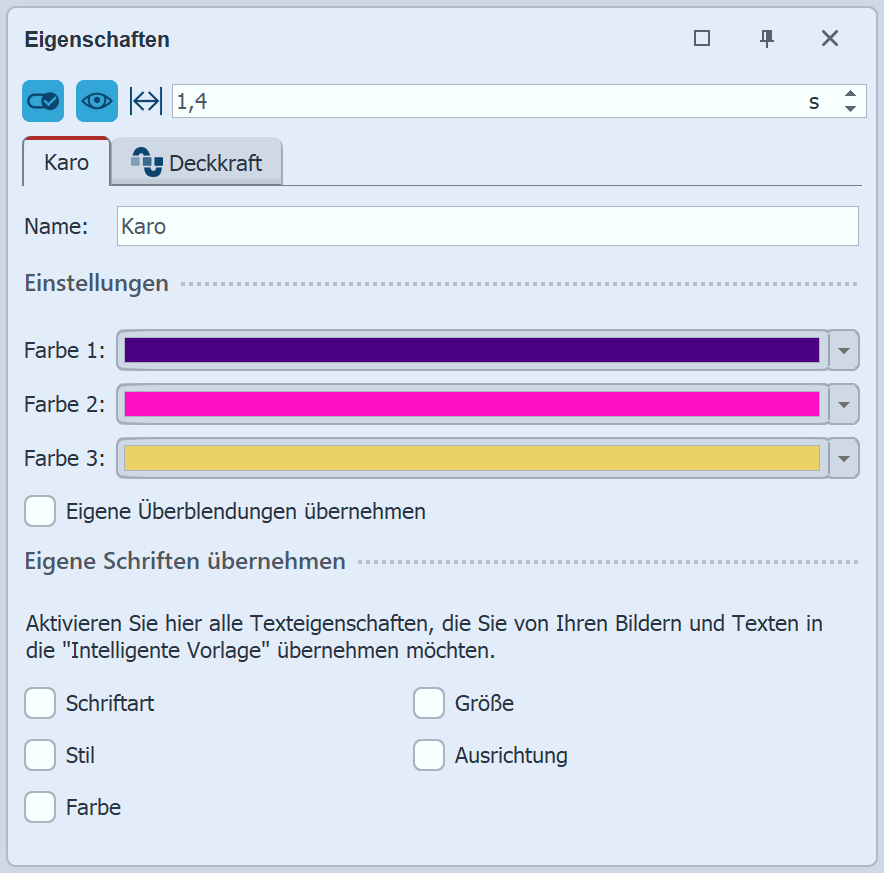Close the Eigenschaften panel
The height and width of the screenshot is (873, 884).
(830, 39)
